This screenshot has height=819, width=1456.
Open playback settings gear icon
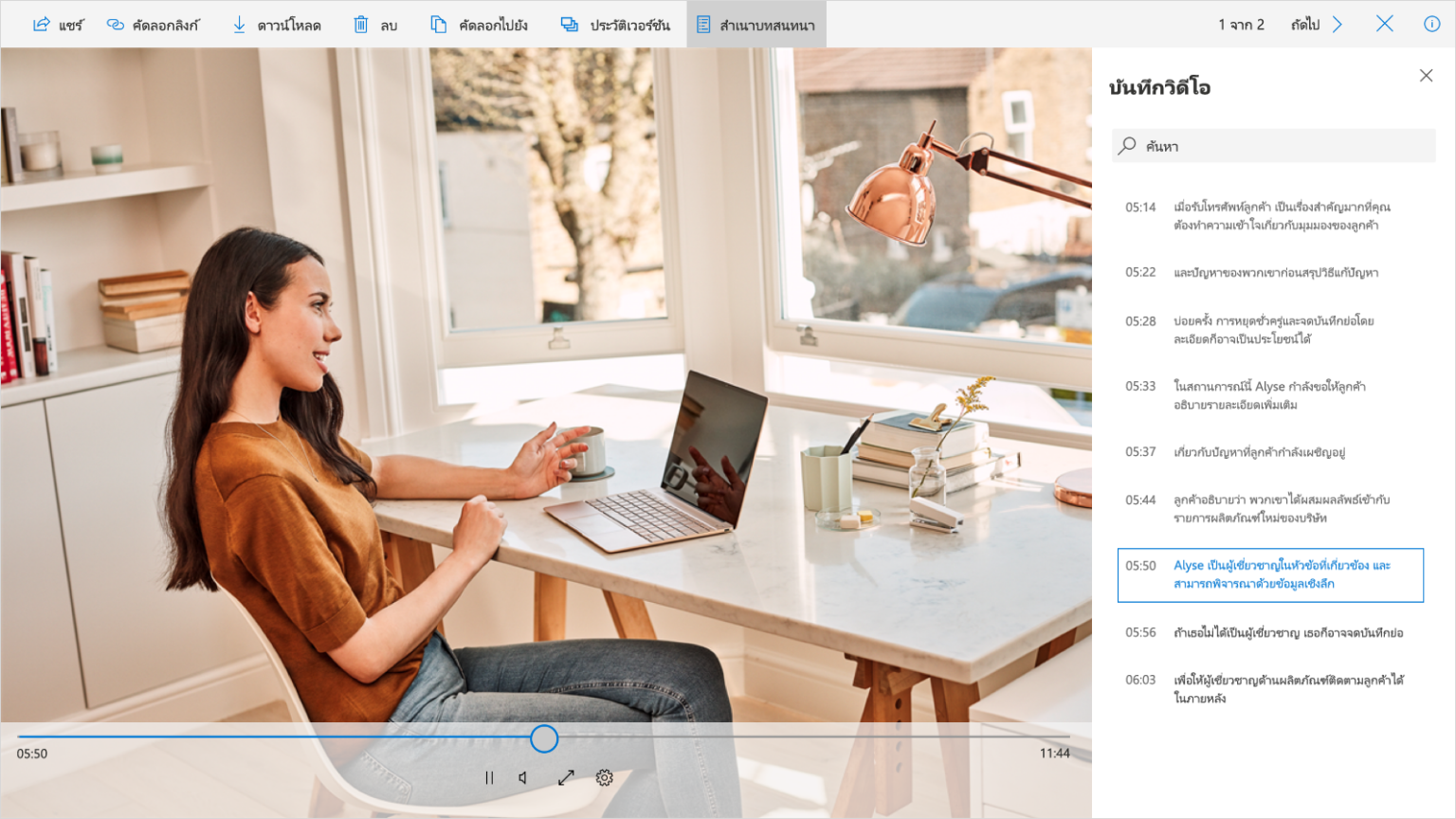(x=604, y=777)
